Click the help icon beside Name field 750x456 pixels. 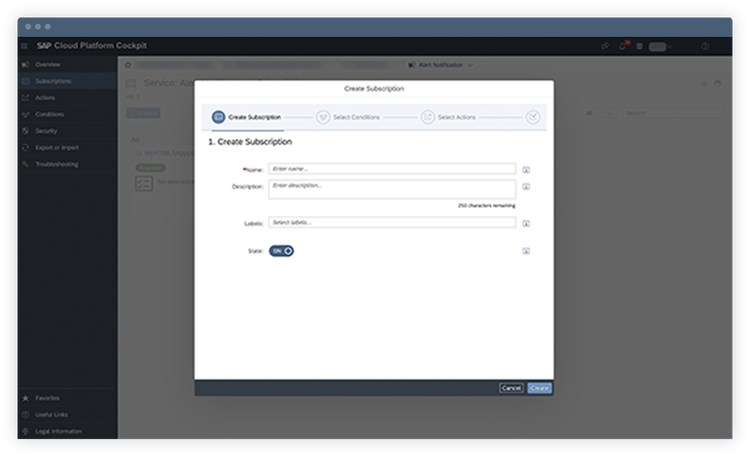tap(526, 170)
